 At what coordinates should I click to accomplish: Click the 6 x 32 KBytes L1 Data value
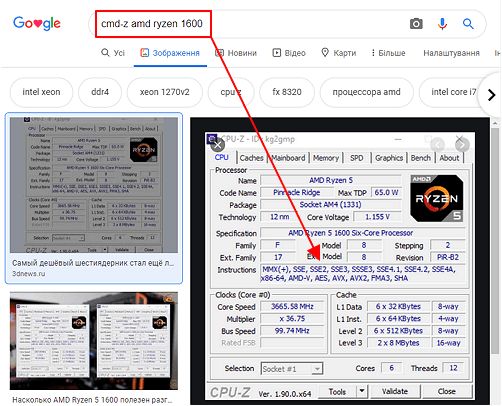[398, 307]
